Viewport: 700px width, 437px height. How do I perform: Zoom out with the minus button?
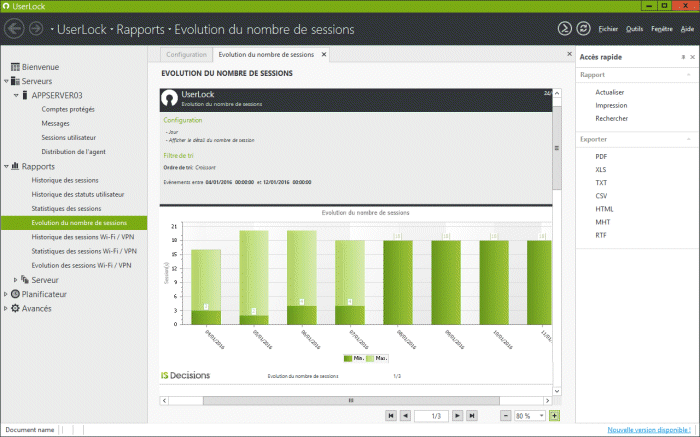click(505, 416)
